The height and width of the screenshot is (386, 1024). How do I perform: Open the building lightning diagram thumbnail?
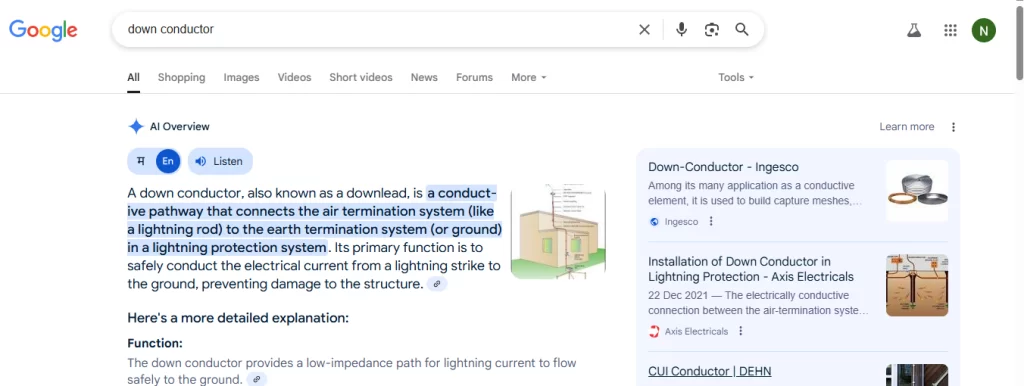pos(558,232)
